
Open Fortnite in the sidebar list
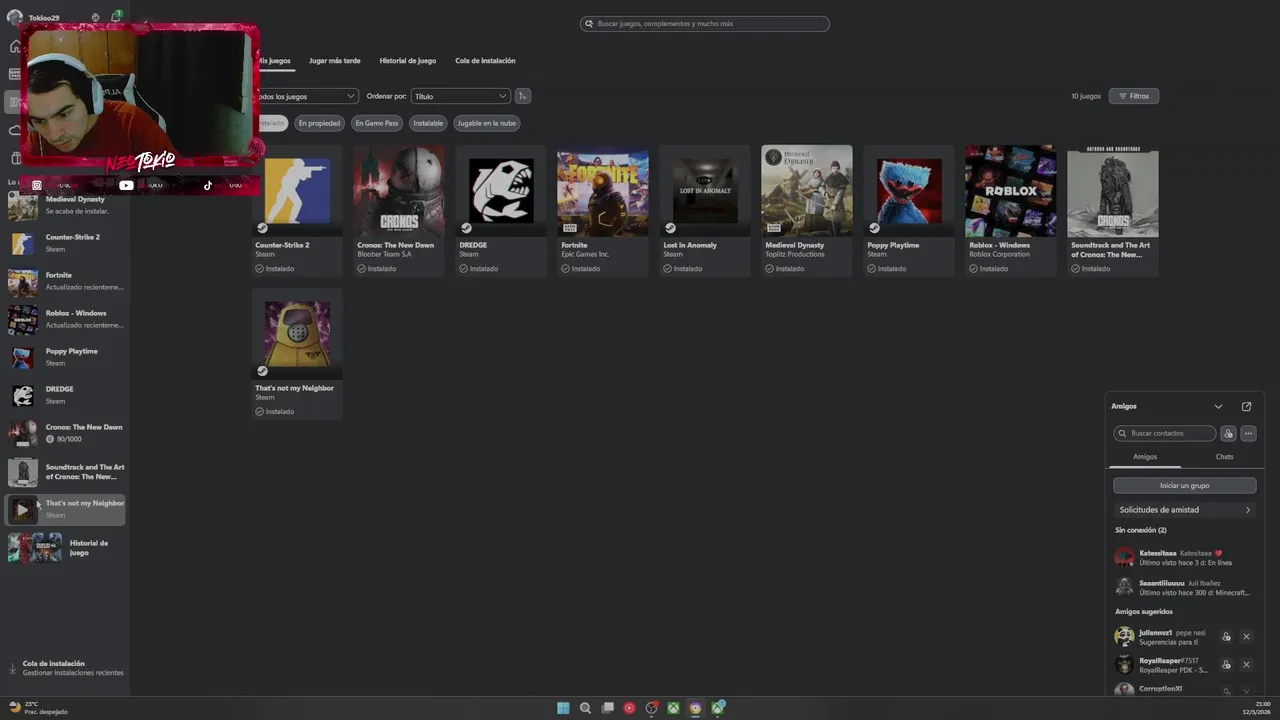point(66,281)
